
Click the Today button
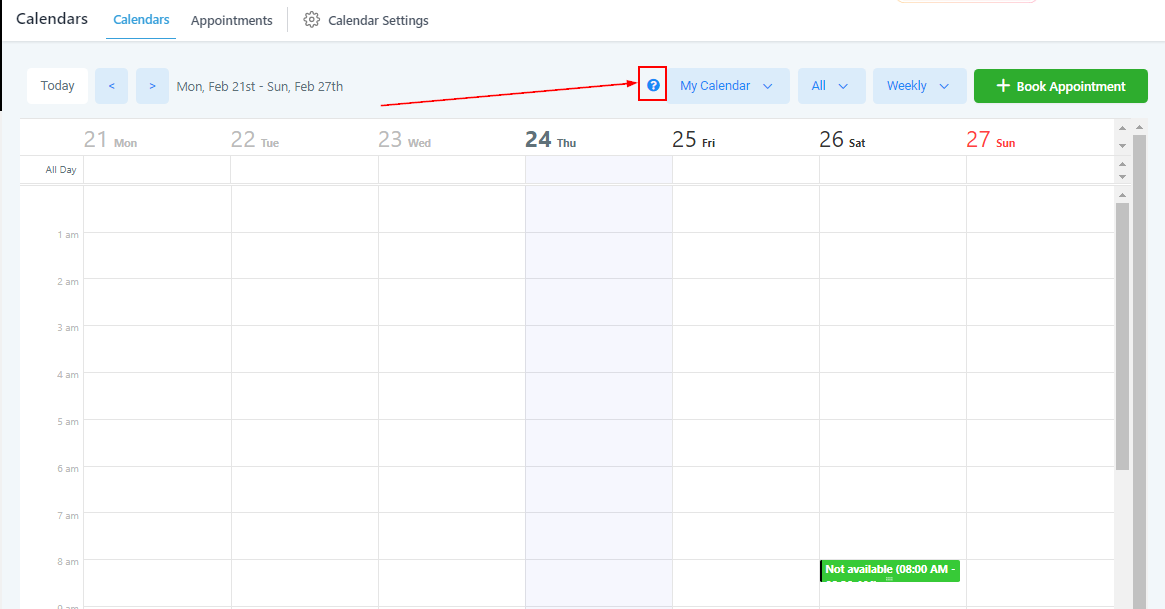[x=58, y=86]
